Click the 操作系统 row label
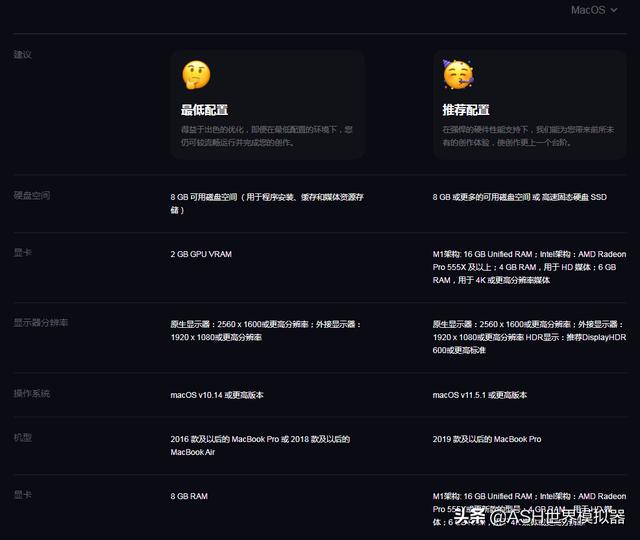Screen dimensions: 640x540 point(31,394)
